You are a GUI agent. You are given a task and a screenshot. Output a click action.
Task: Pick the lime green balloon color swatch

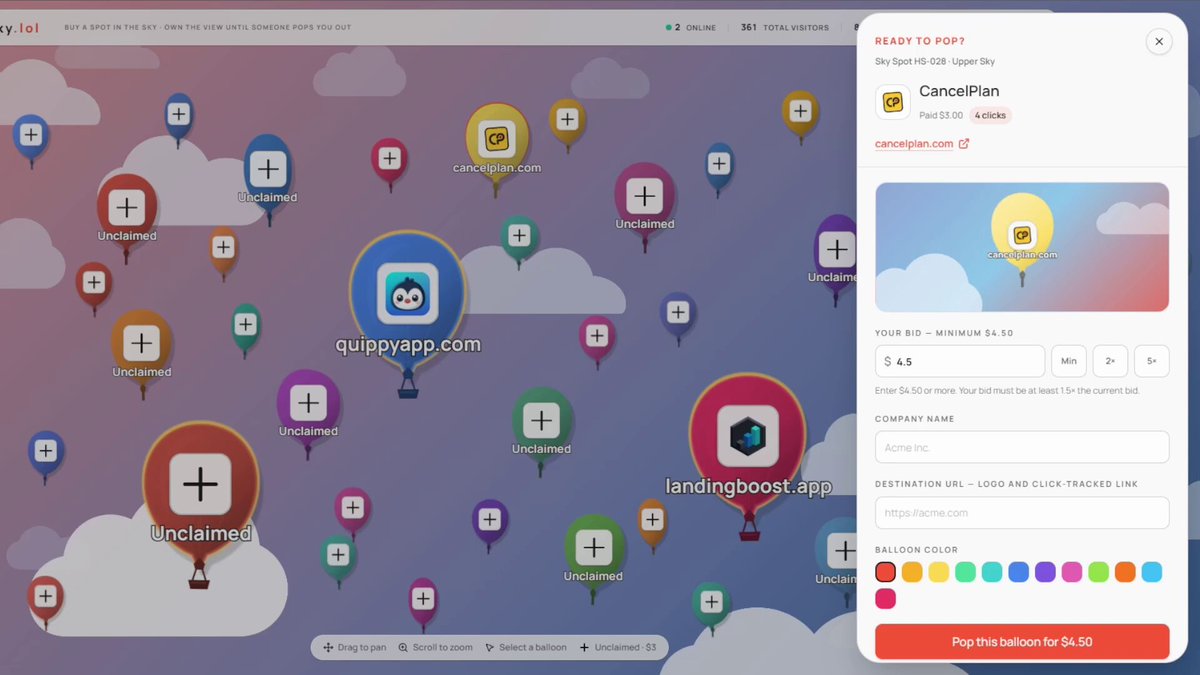click(x=1098, y=572)
